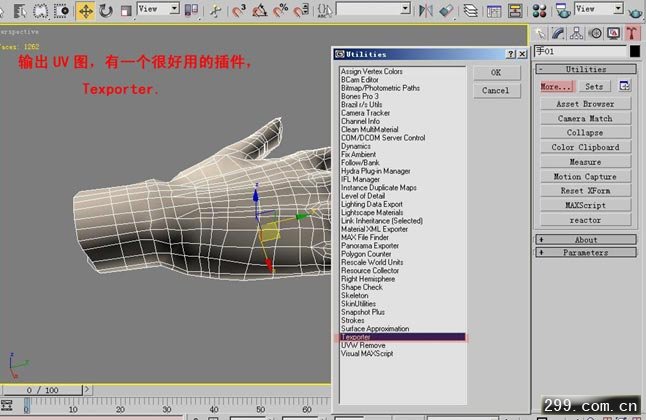This screenshot has height=420, width=646.
Task: Activate Select and Manipulate tool
Action: click(x=215, y=10)
